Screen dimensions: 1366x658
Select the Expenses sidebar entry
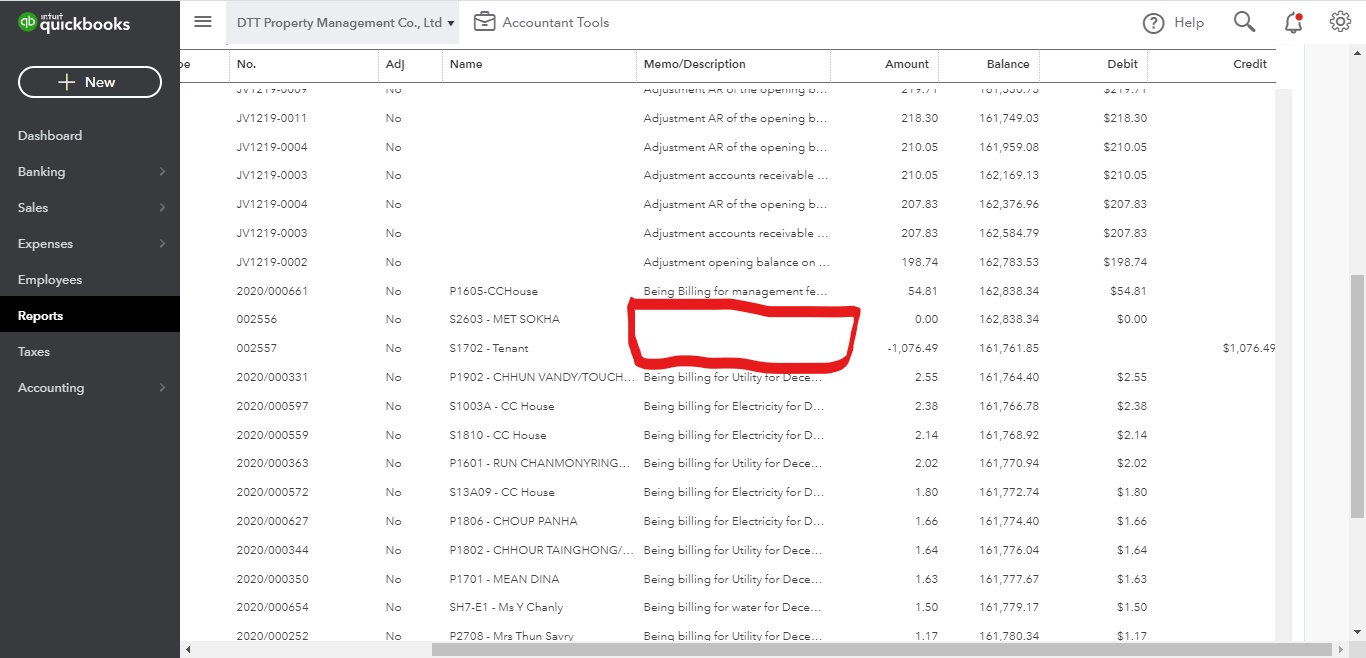(44, 243)
